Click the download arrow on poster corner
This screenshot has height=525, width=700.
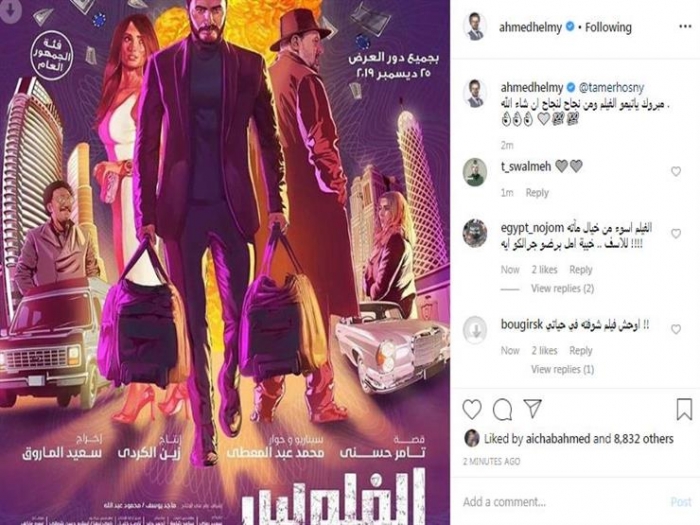pyautogui.click(x=11, y=10)
